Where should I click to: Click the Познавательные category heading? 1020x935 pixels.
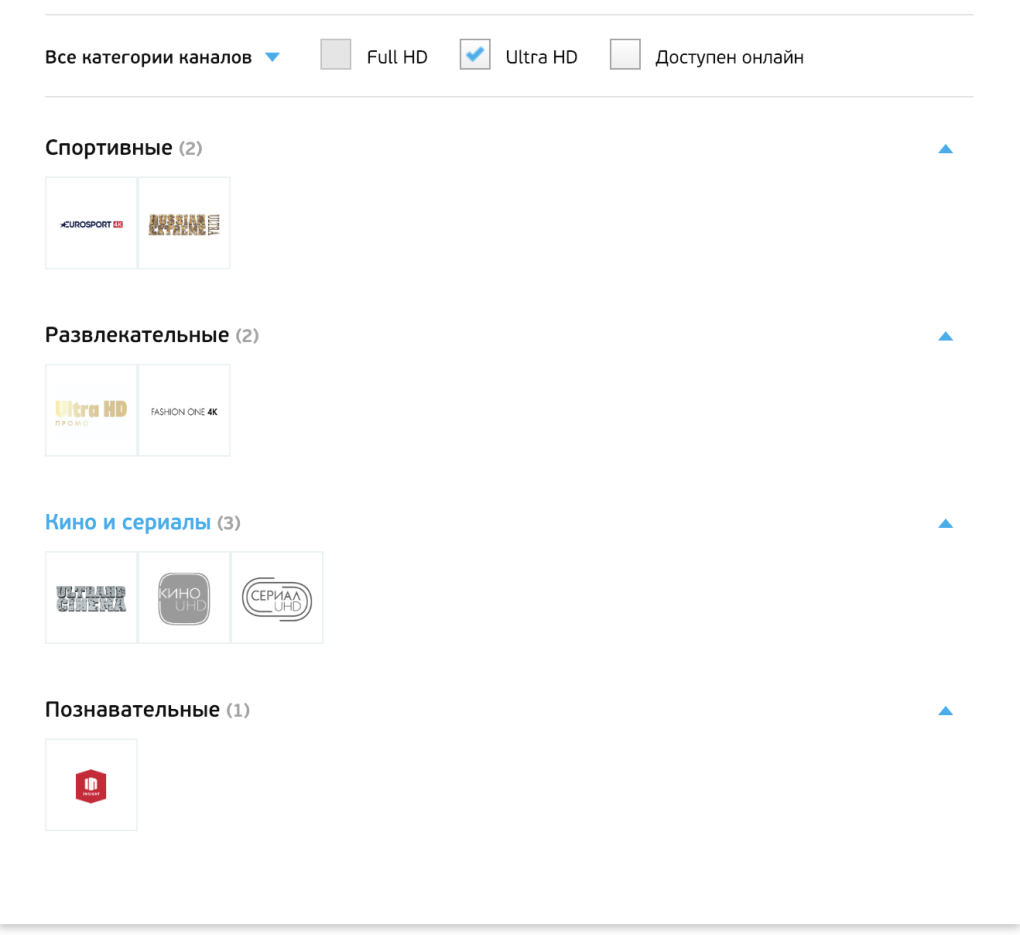click(x=132, y=709)
